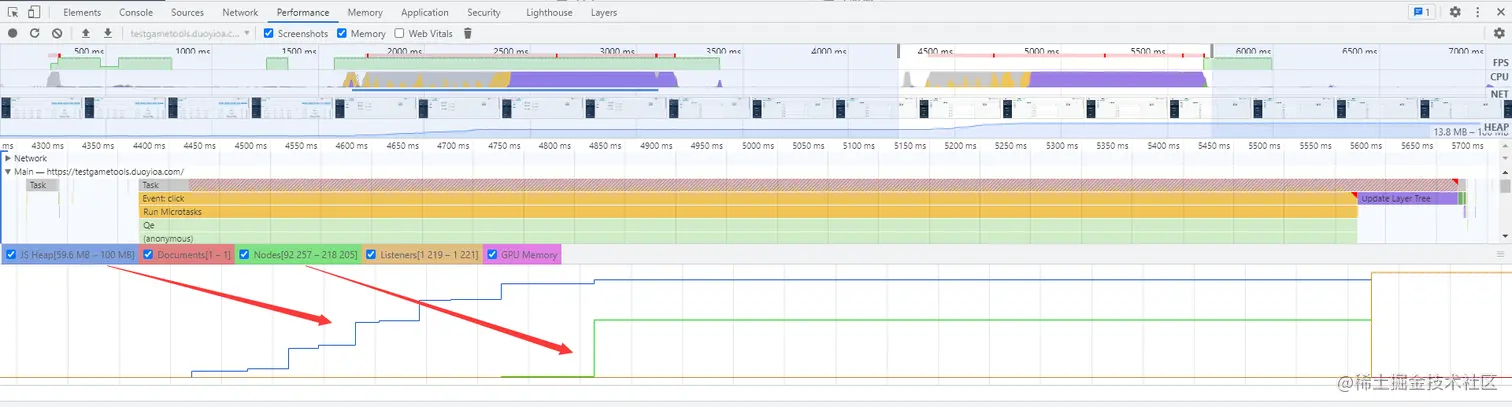This screenshot has width=1512, height=407.
Task: Click the left overview selection handle
Action: [x=897, y=52]
